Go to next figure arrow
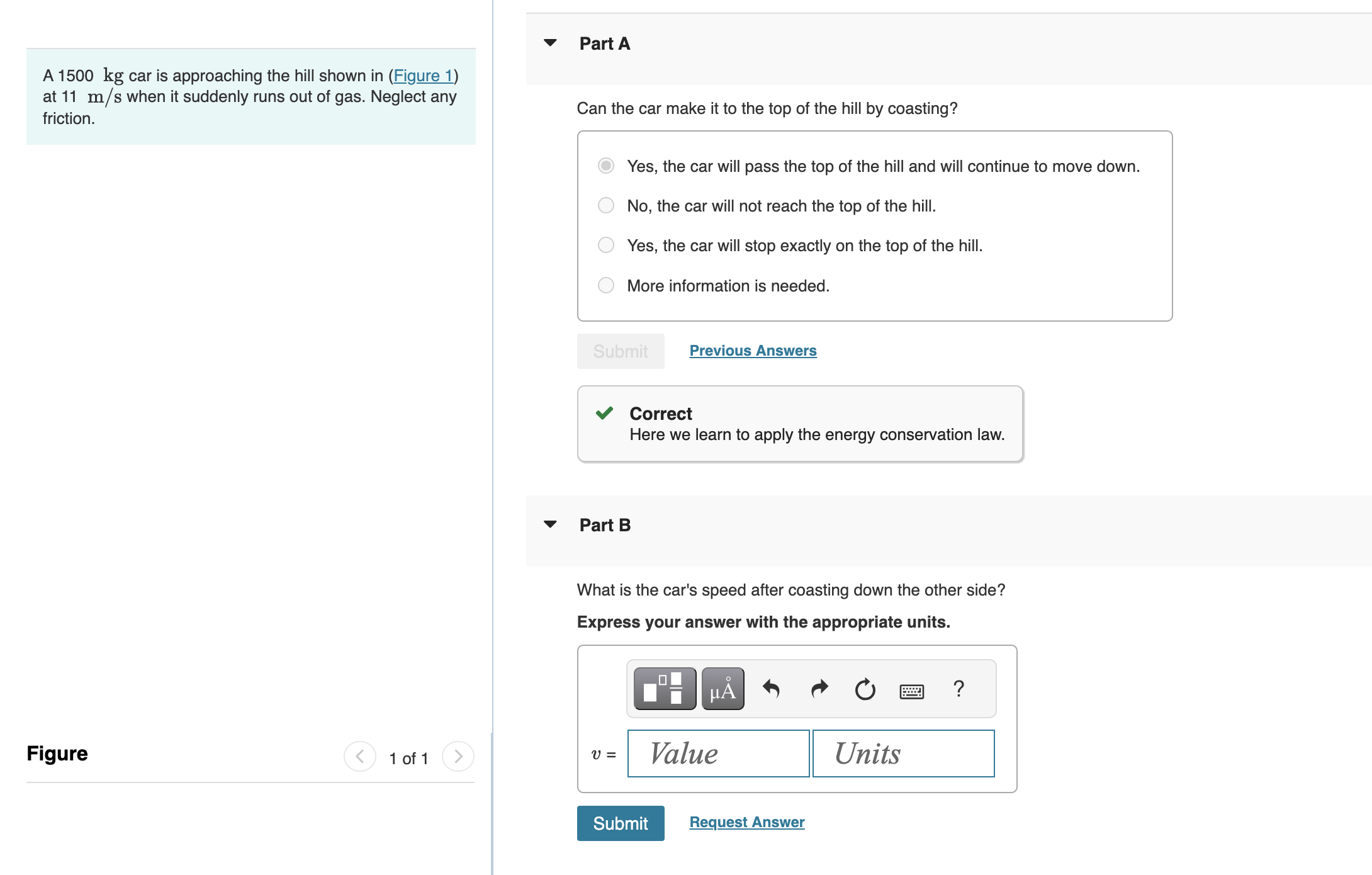Image resolution: width=1372 pixels, height=875 pixels. 458,756
